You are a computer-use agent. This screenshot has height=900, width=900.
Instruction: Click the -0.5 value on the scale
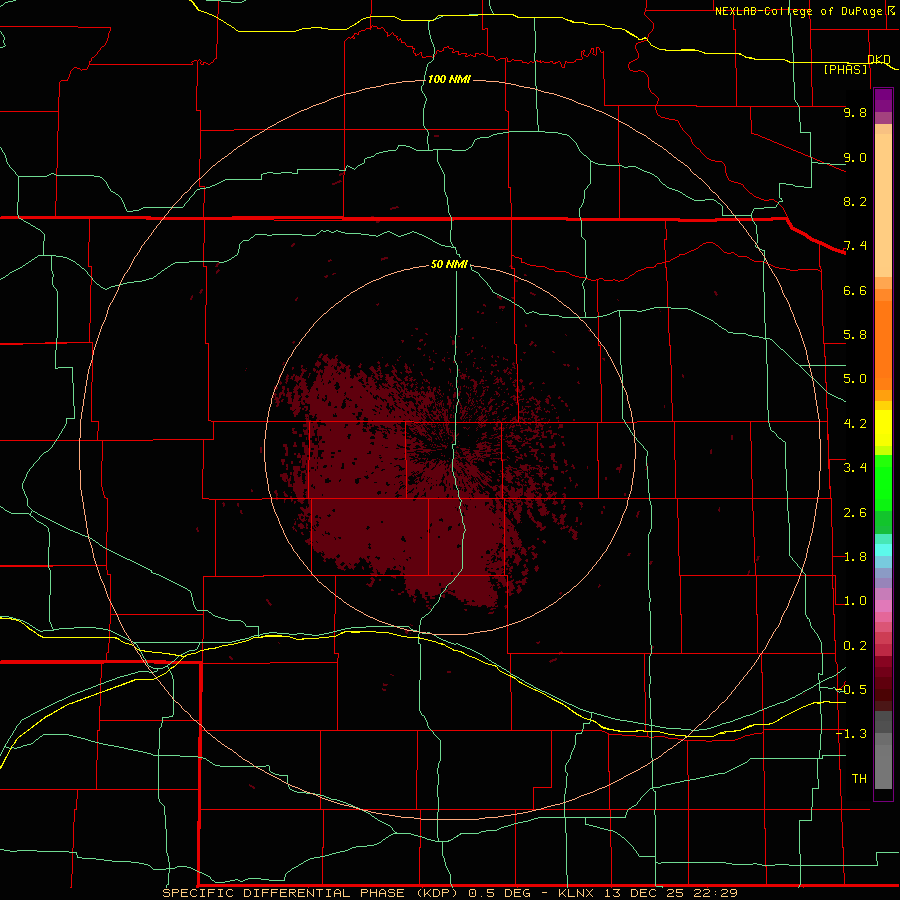(851, 689)
